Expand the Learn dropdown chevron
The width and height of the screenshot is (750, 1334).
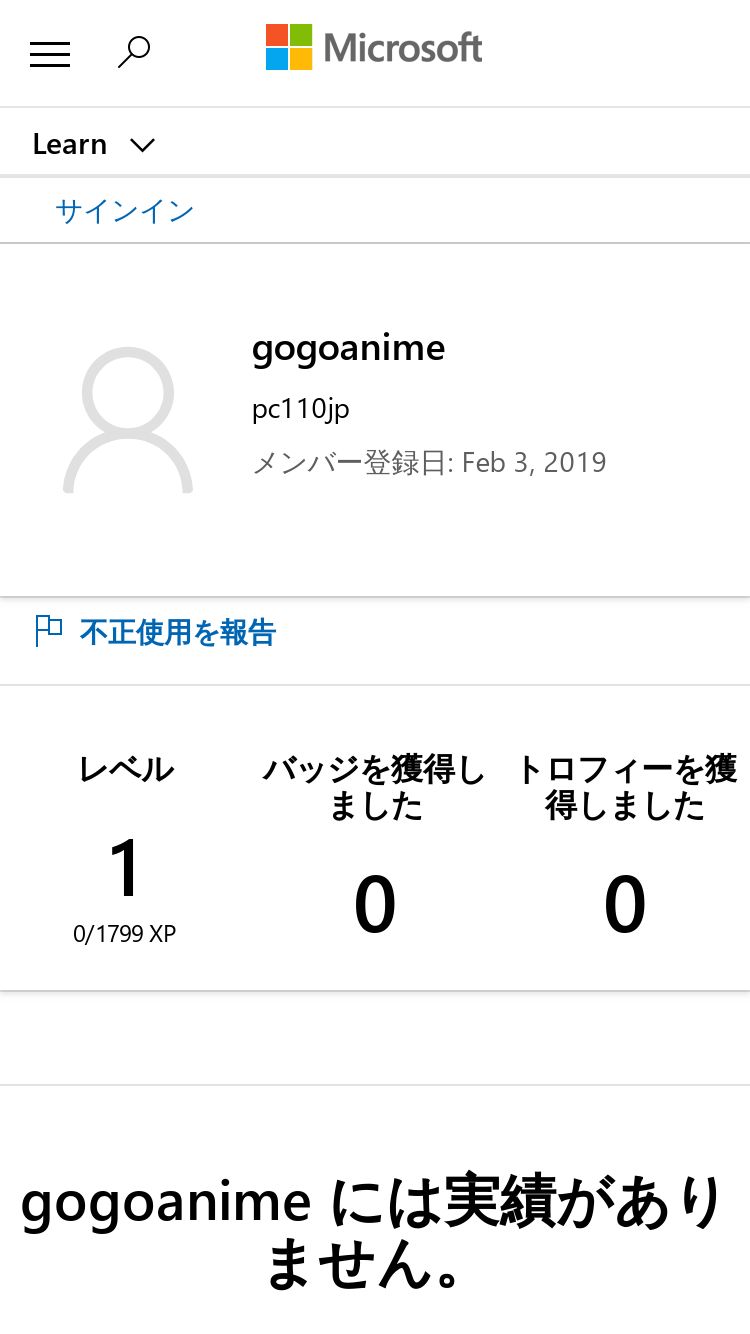tap(143, 145)
